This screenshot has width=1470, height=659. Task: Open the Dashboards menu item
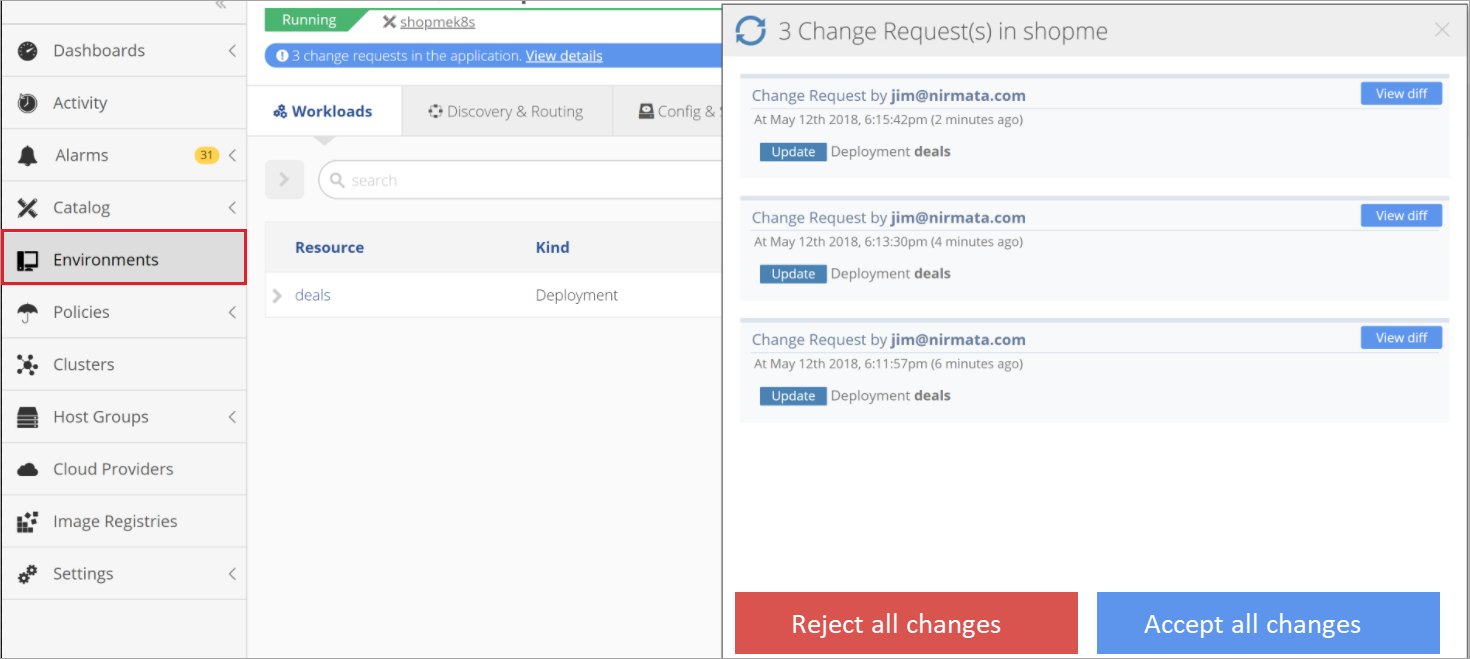click(x=124, y=51)
